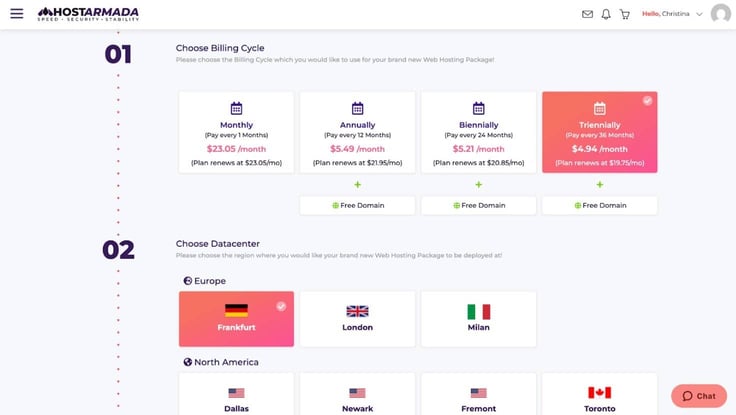
Task: Click the Monthly calendar icon
Action: pyautogui.click(x=237, y=108)
